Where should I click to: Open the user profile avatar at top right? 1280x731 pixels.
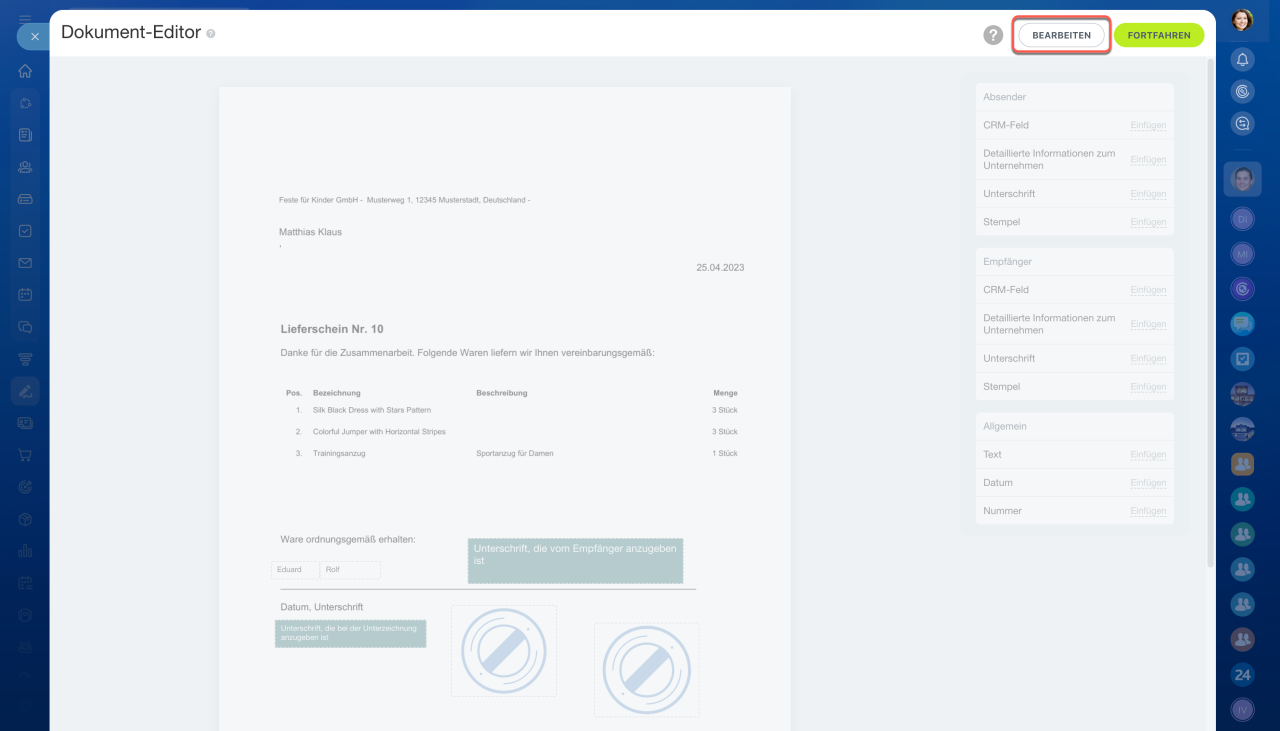coord(1242,20)
